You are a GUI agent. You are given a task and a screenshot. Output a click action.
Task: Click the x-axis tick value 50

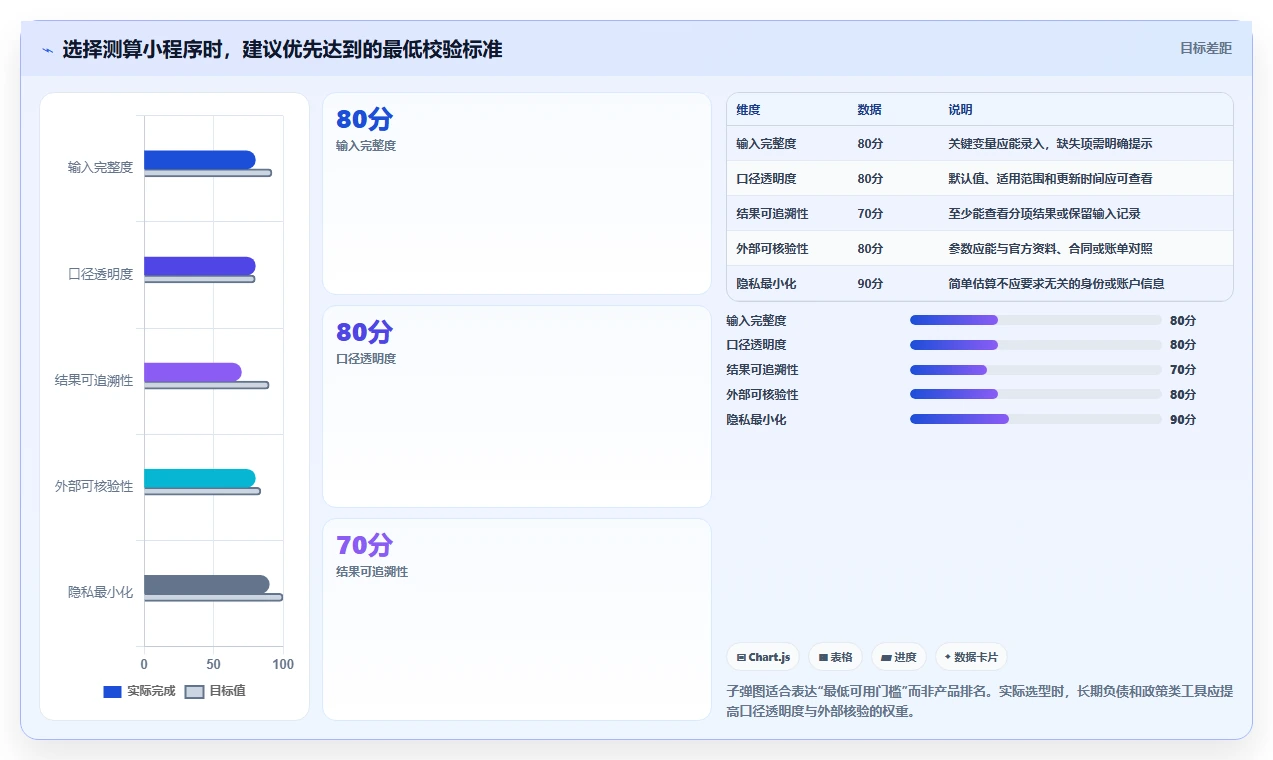213,664
